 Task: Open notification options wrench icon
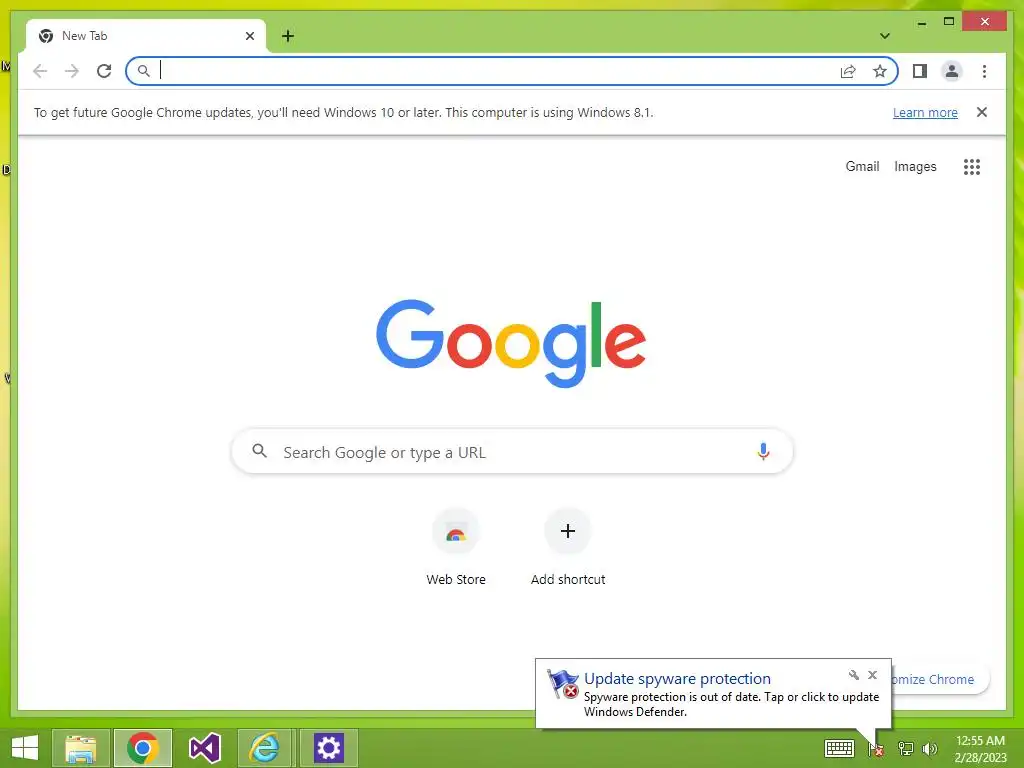click(854, 675)
